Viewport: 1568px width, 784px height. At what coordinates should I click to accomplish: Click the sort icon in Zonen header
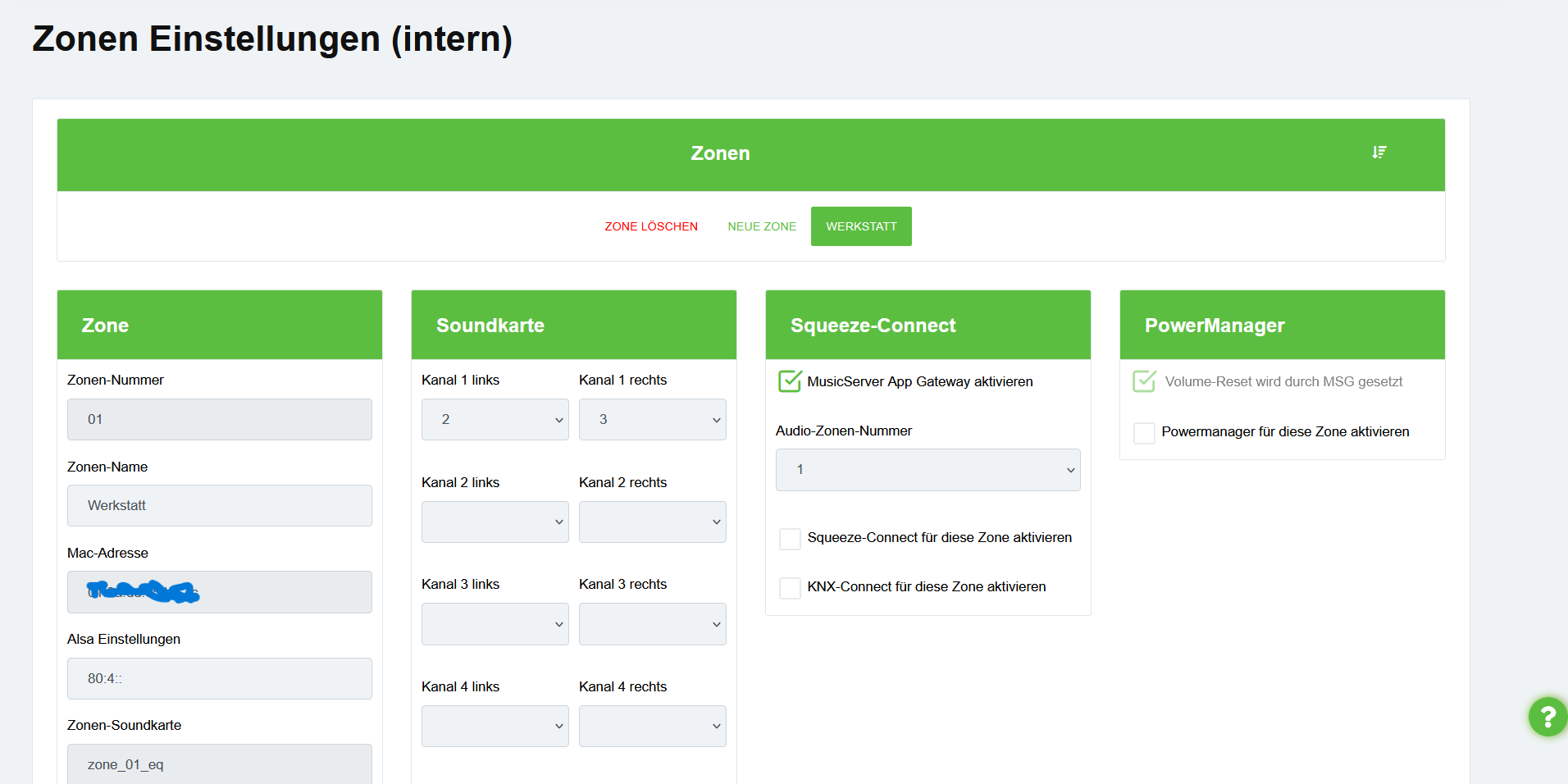point(1379,153)
